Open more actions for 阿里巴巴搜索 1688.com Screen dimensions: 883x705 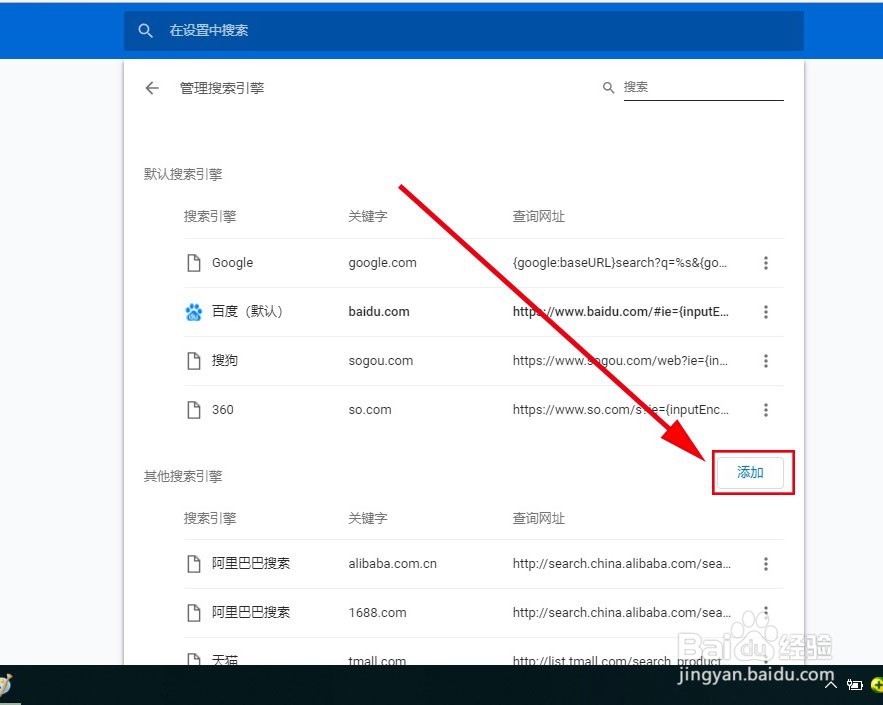766,612
